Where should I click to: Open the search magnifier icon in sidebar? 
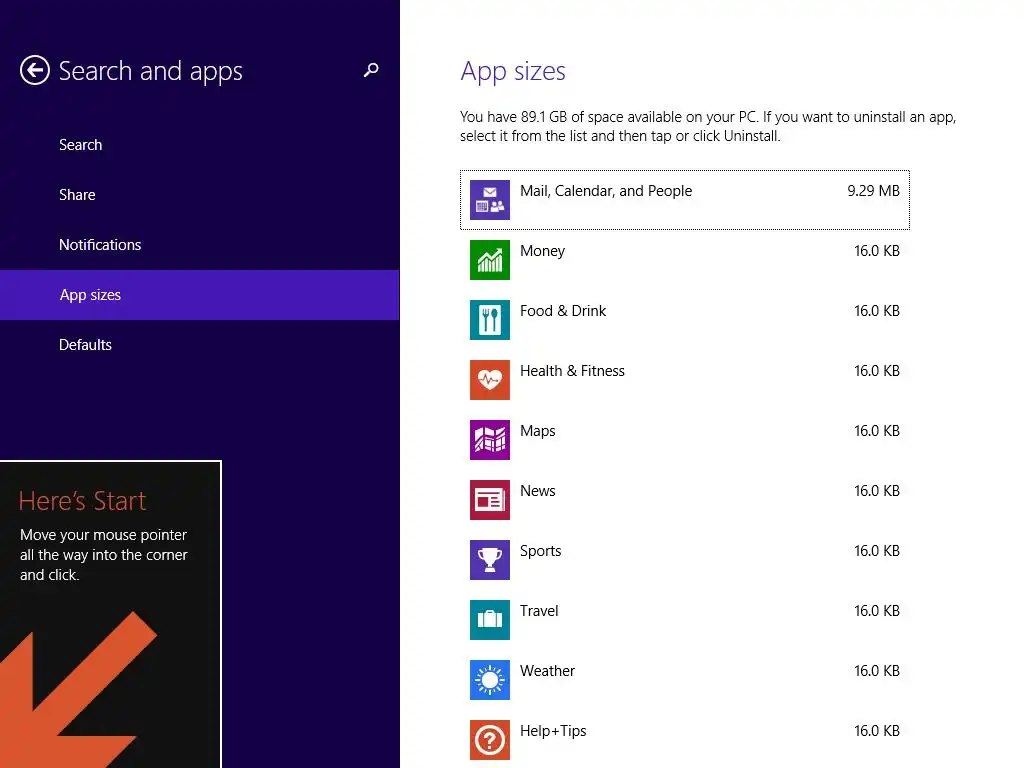coord(371,70)
